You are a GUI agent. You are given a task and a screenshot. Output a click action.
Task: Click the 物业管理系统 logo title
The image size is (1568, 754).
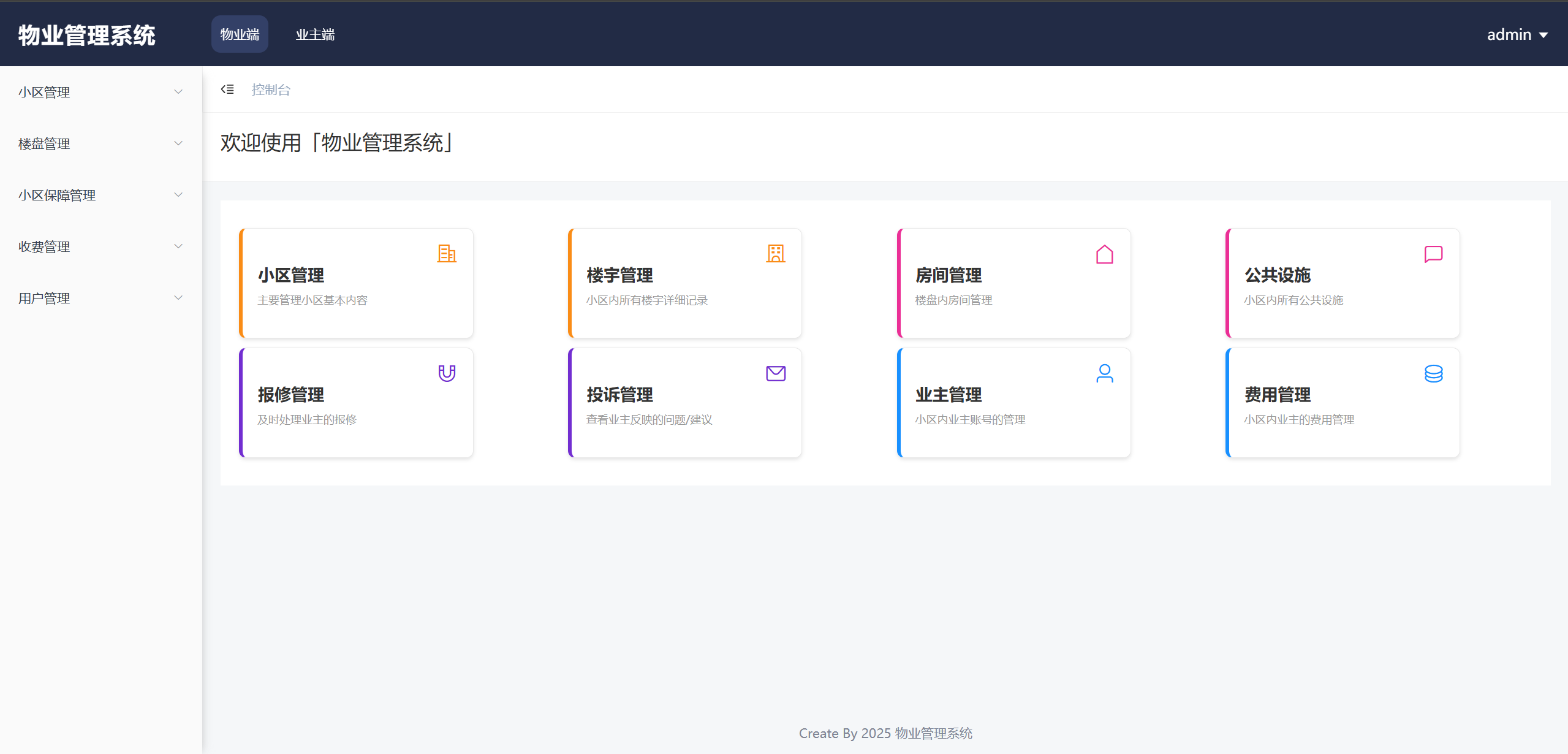(87, 35)
